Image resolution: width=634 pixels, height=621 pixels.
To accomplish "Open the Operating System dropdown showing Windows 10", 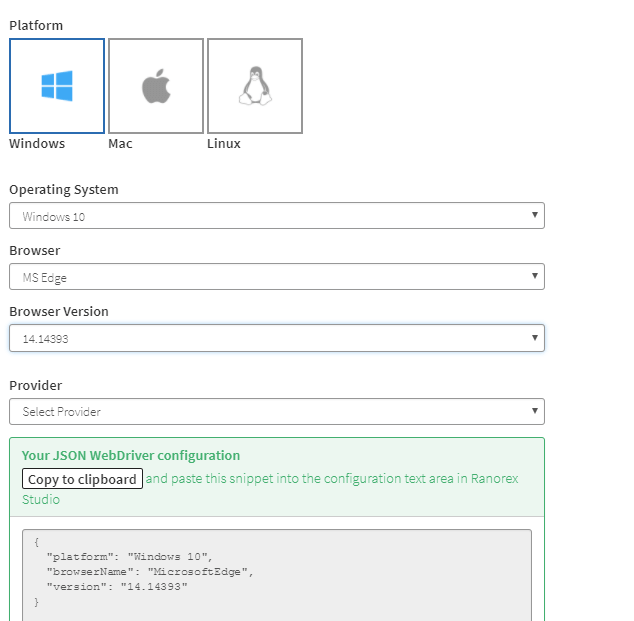I will pyautogui.click(x=277, y=215).
